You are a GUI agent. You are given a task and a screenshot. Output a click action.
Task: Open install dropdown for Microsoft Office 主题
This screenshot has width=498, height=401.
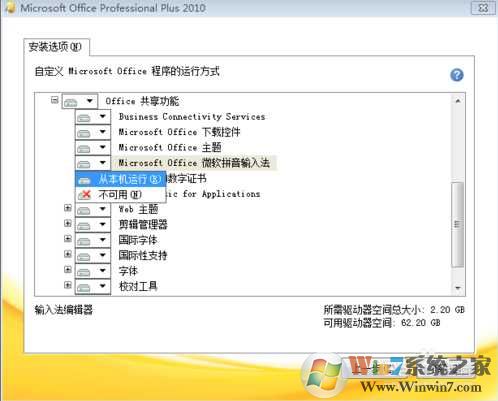click(93, 148)
